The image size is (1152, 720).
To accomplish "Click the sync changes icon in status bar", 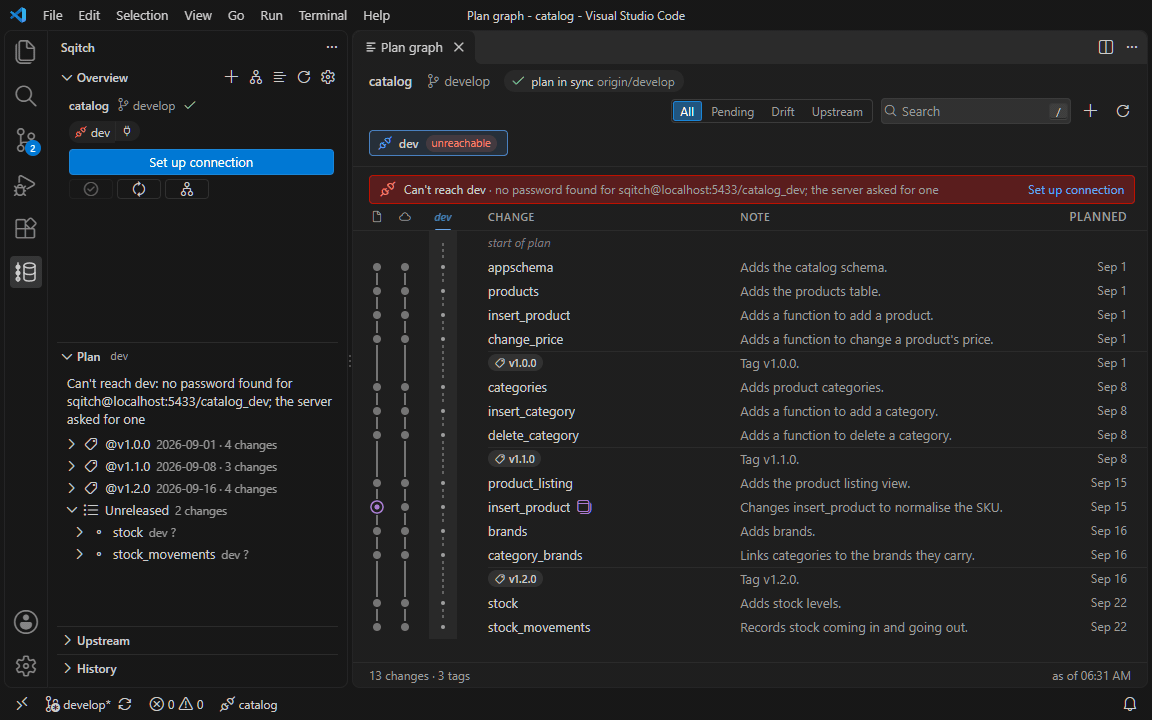I will click(125, 705).
